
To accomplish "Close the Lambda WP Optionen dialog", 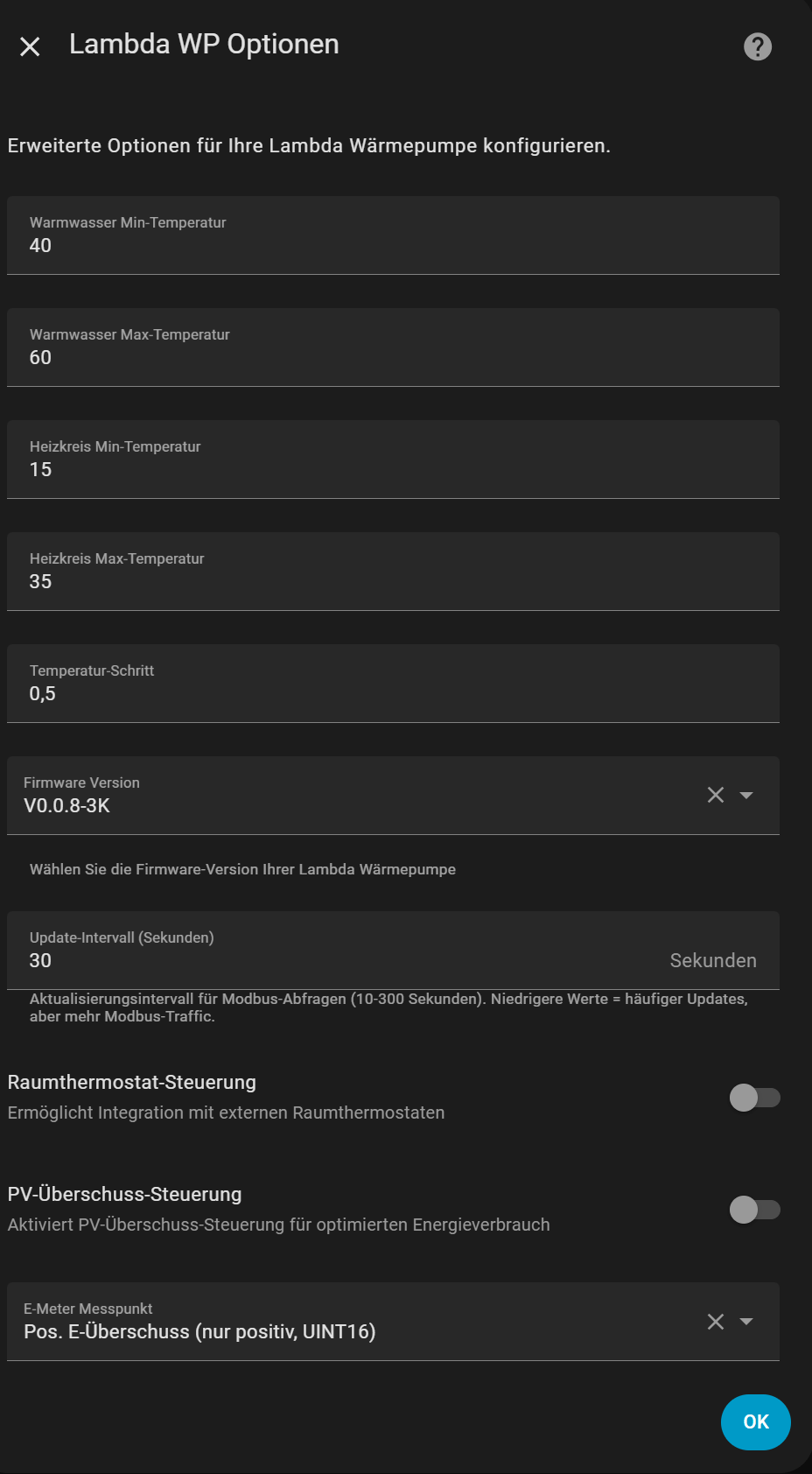I will (x=31, y=46).
